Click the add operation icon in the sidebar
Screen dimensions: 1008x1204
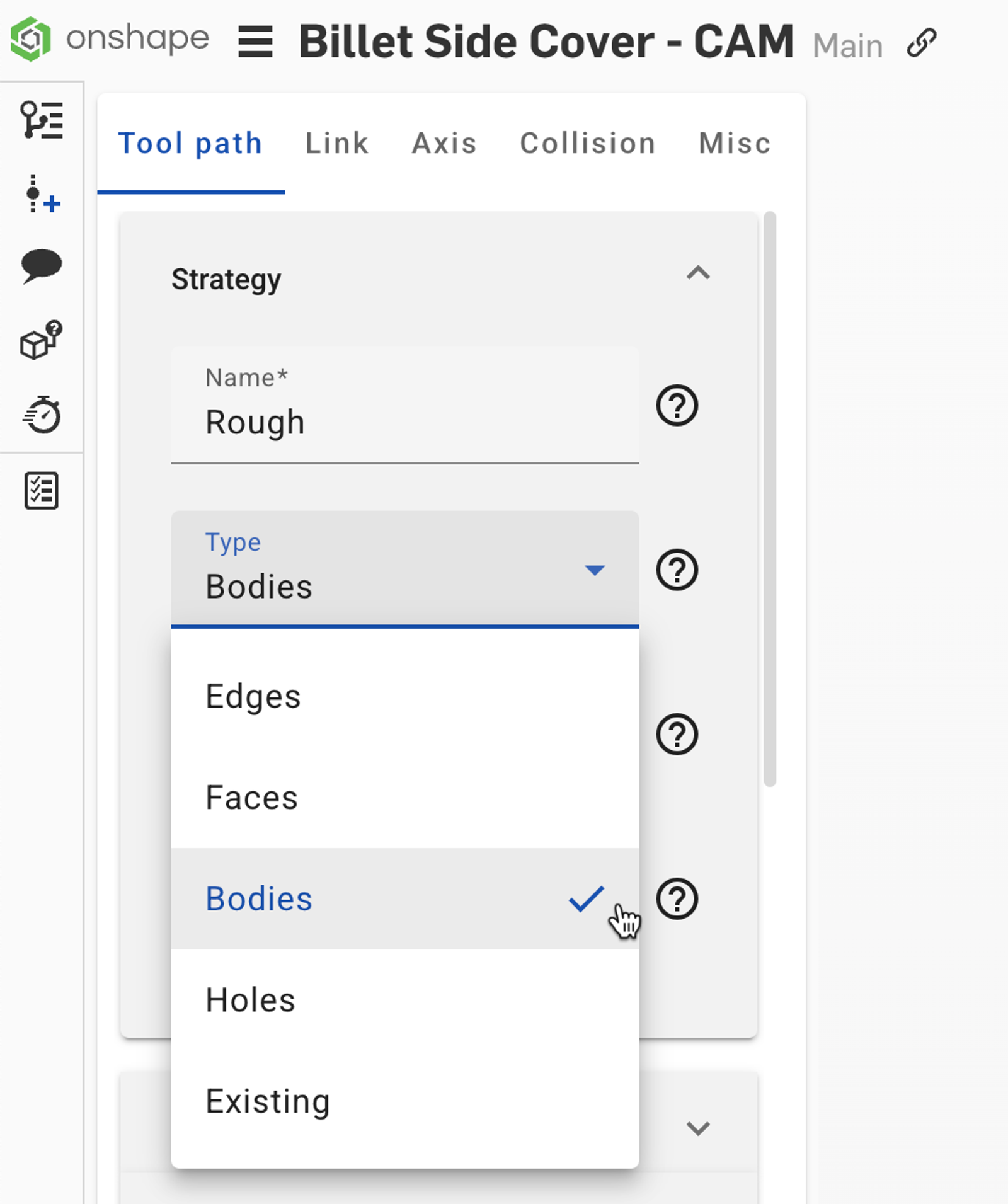[41, 195]
